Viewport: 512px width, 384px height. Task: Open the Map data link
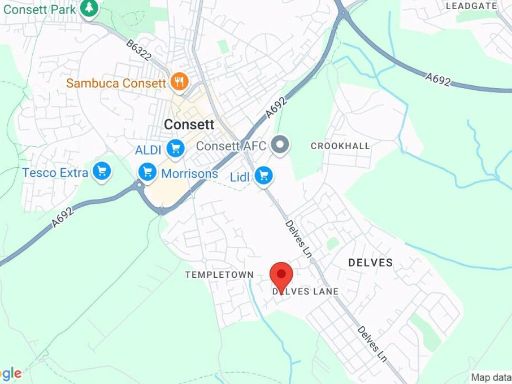[491, 377]
